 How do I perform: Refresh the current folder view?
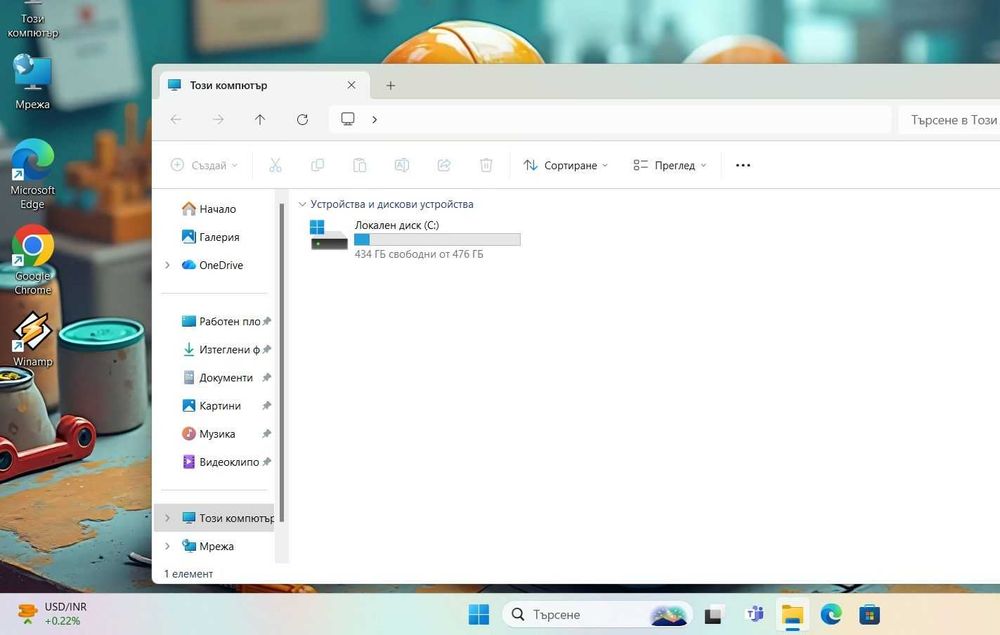[x=302, y=119]
